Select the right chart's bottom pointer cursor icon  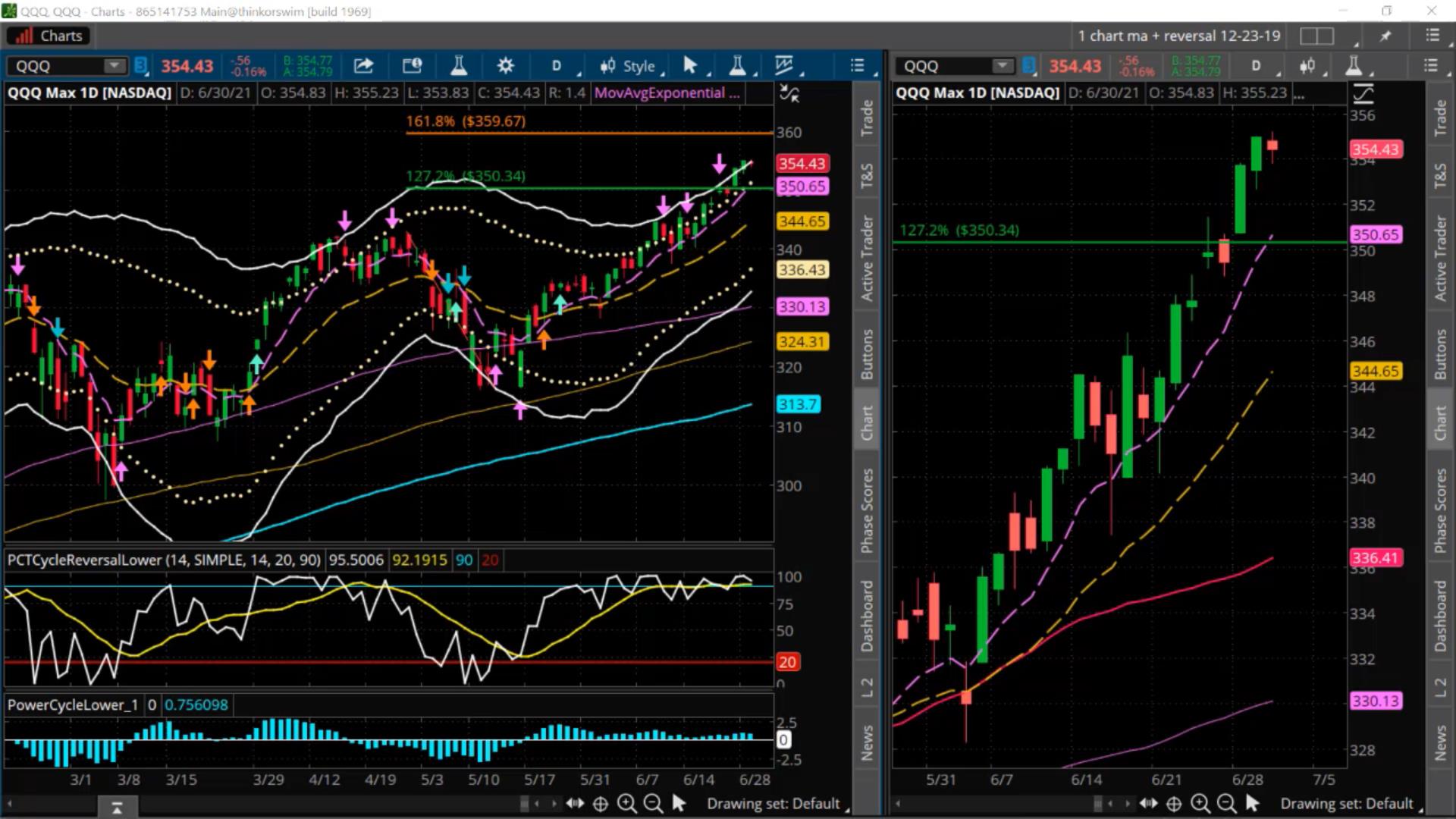pyautogui.click(x=1252, y=804)
